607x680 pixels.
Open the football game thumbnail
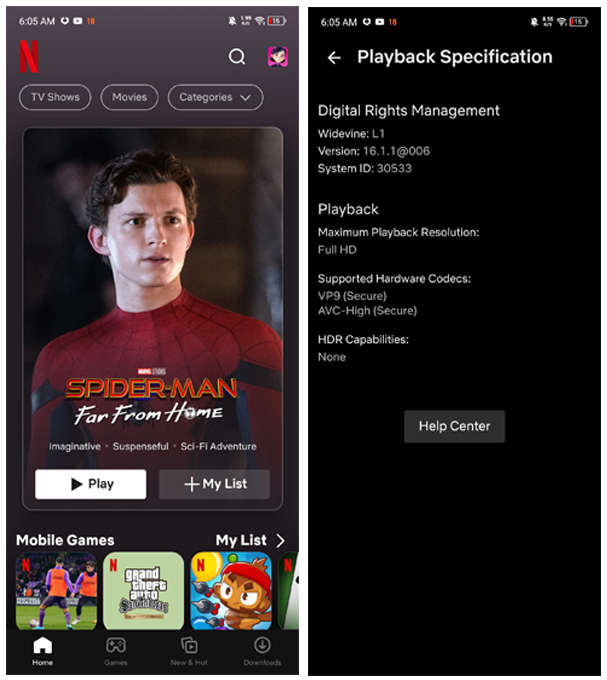[x=56, y=591]
